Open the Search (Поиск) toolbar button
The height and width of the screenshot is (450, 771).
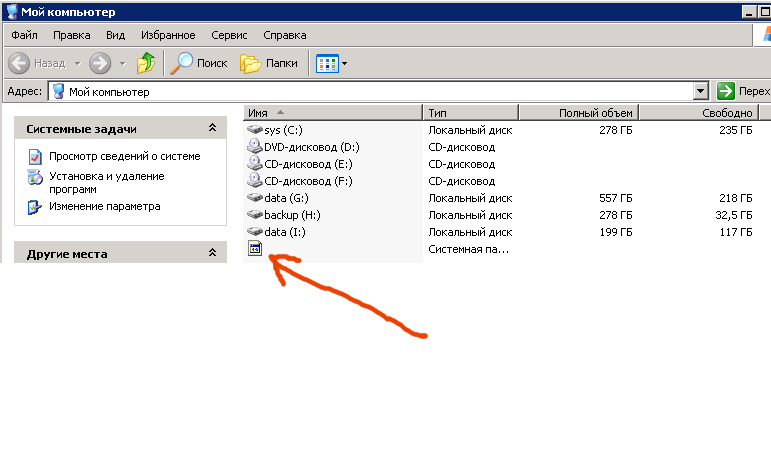point(198,63)
